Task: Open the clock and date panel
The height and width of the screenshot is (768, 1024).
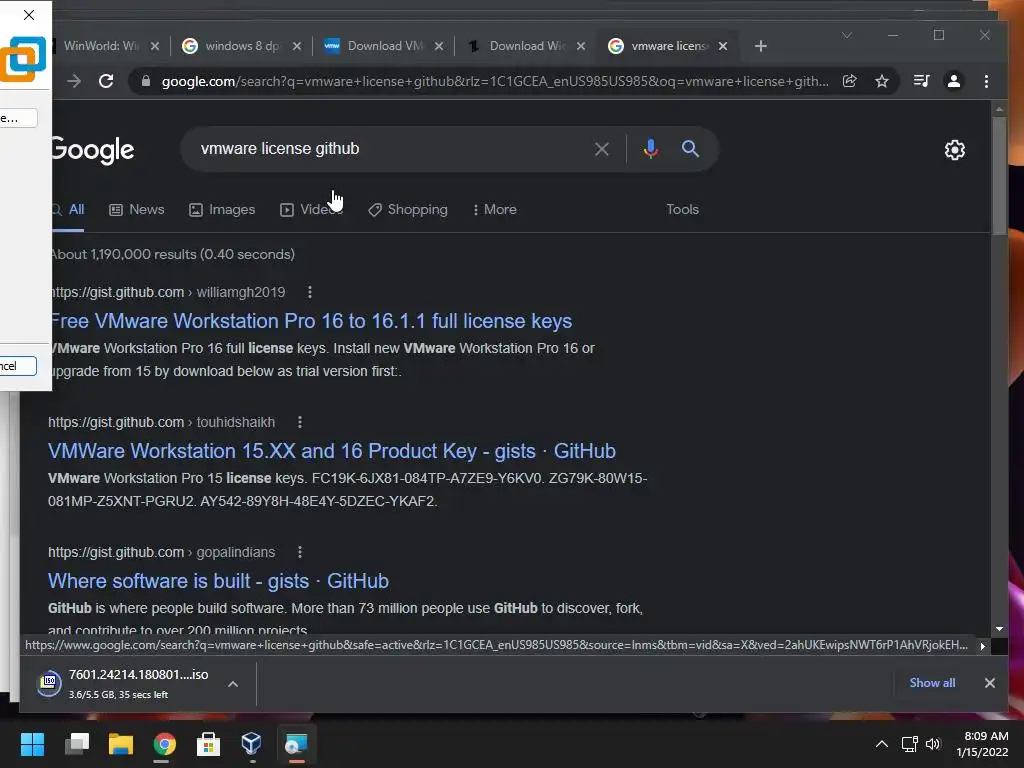Action: pyautogui.click(x=983, y=744)
